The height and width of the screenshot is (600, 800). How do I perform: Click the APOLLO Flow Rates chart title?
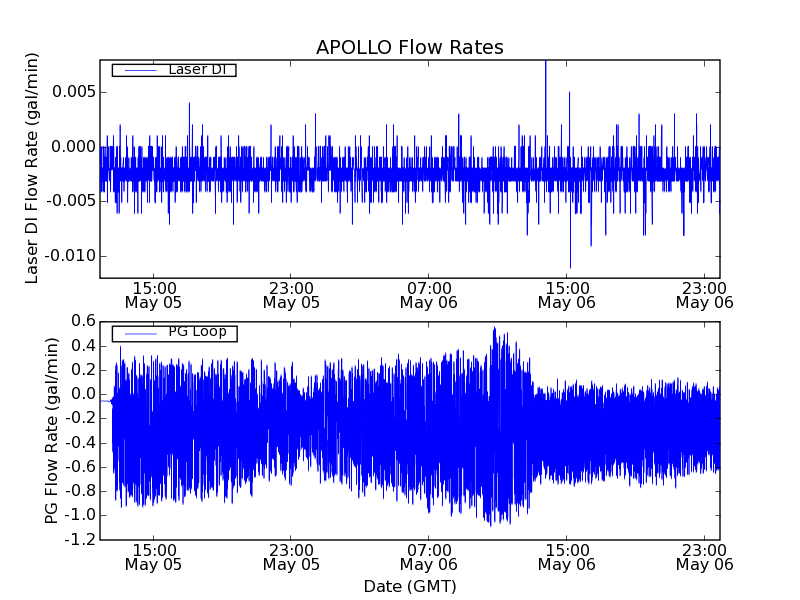[409, 48]
